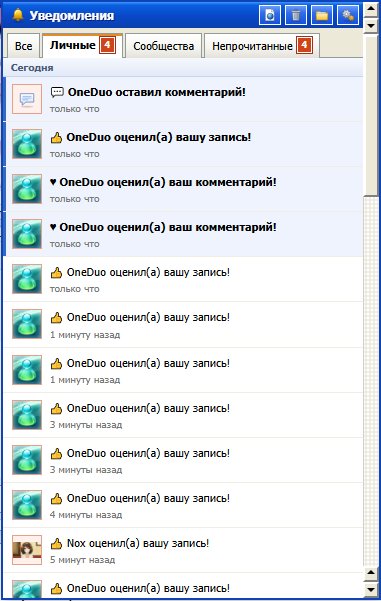Image resolution: width=381 pixels, height=601 pixels.
Task: Click thumbs-up icon on the Nox notification
Action: (x=56, y=543)
